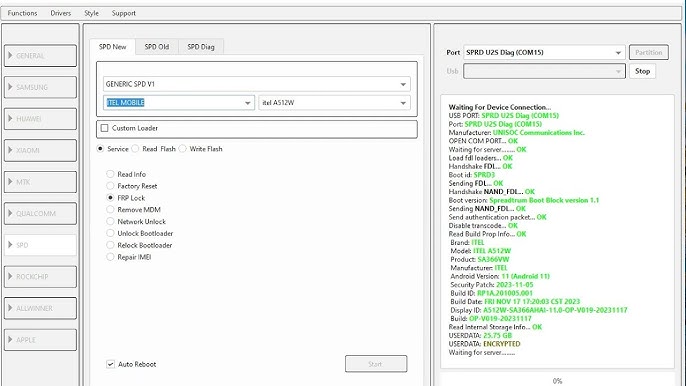The height and width of the screenshot is (386, 686).
Task: Expand the HUAWEI sidebar section
Action: tap(40, 119)
